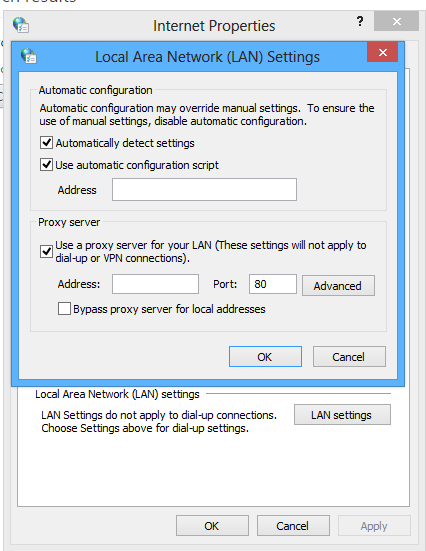
Task: Click the LAN Settings dialog globe icon
Action: pyautogui.click(x=28, y=56)
